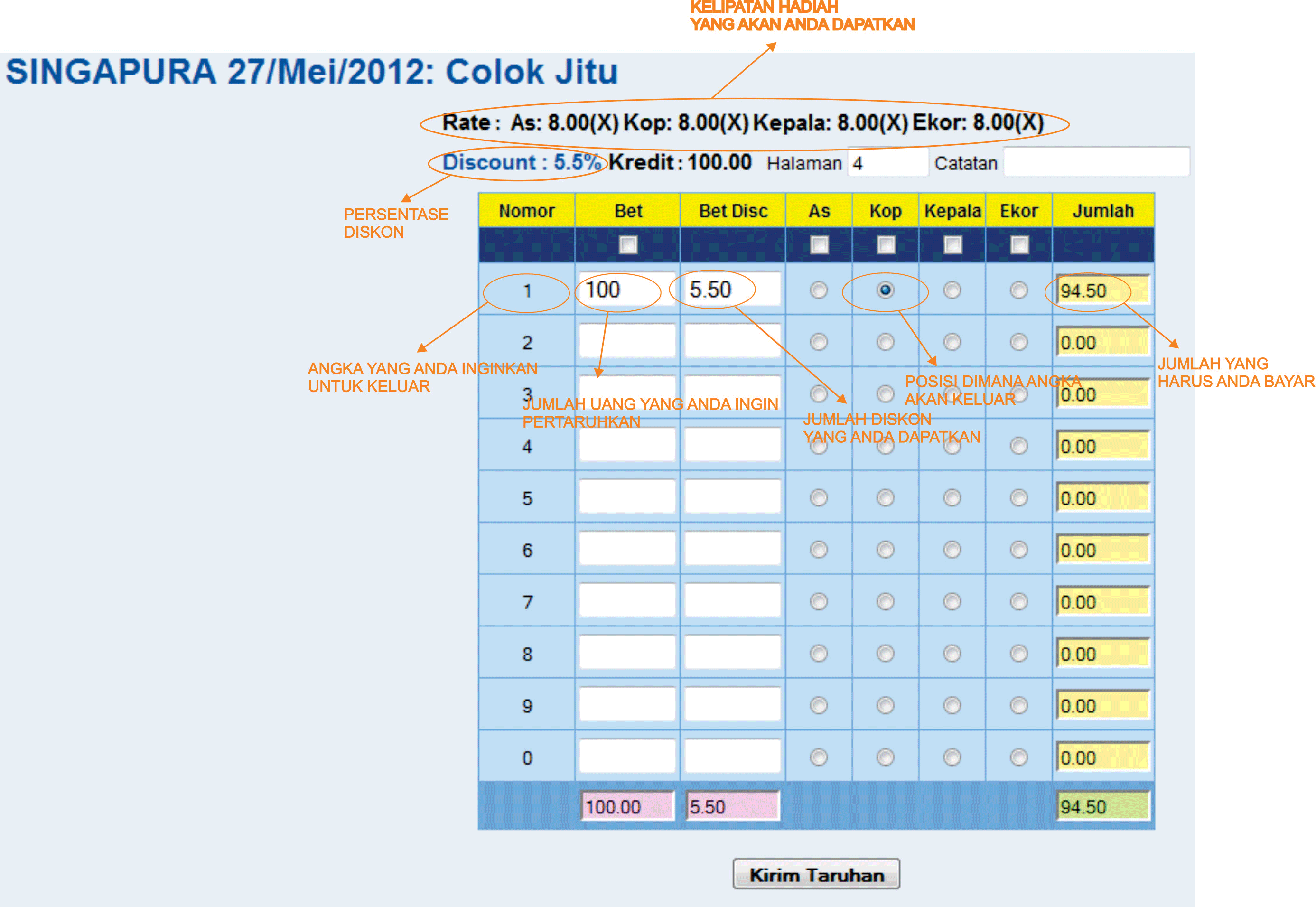Tick the Kop column header checkbox
This screenshot has width=1316, height=907.
886,245
